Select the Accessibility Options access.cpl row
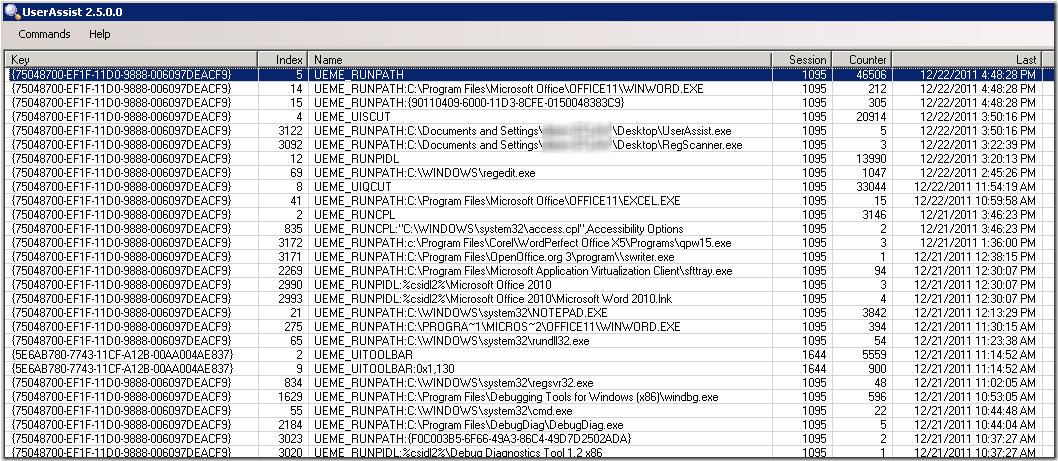The image size is (1058, 461). click(x=498, y=229)
